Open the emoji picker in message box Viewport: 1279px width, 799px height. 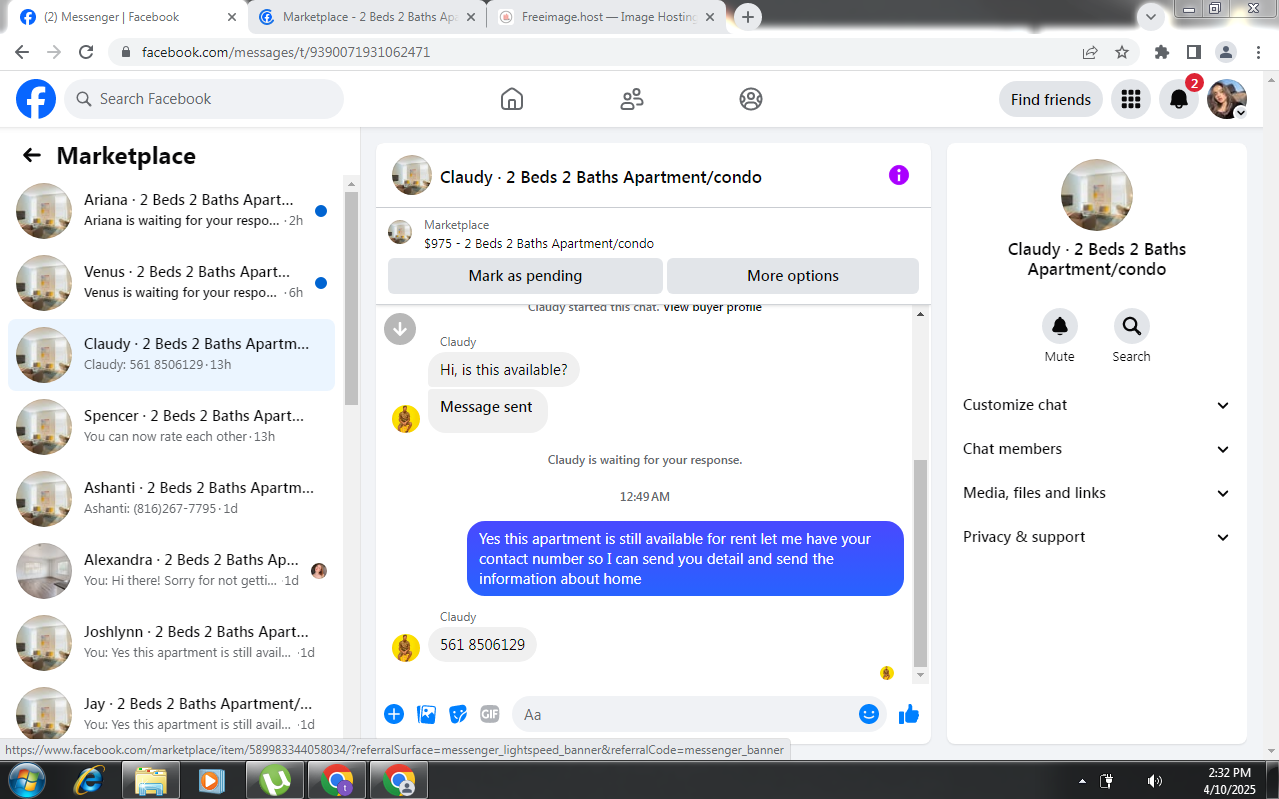coord(869,714)
